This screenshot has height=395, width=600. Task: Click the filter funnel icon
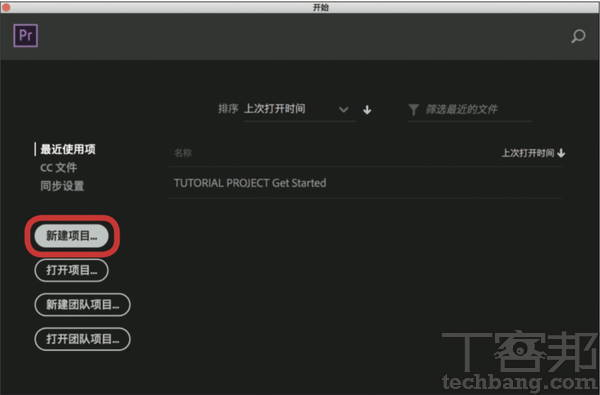[413, 109]
